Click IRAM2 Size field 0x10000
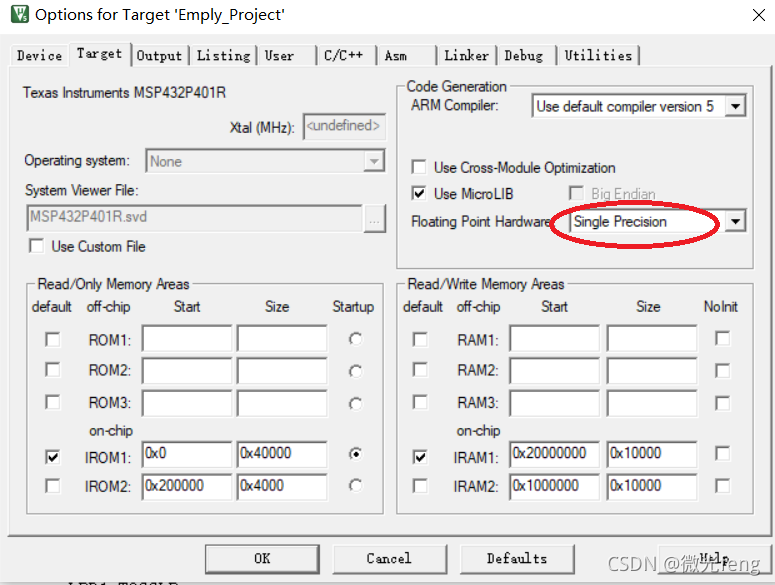 click(x=652, y=486)
